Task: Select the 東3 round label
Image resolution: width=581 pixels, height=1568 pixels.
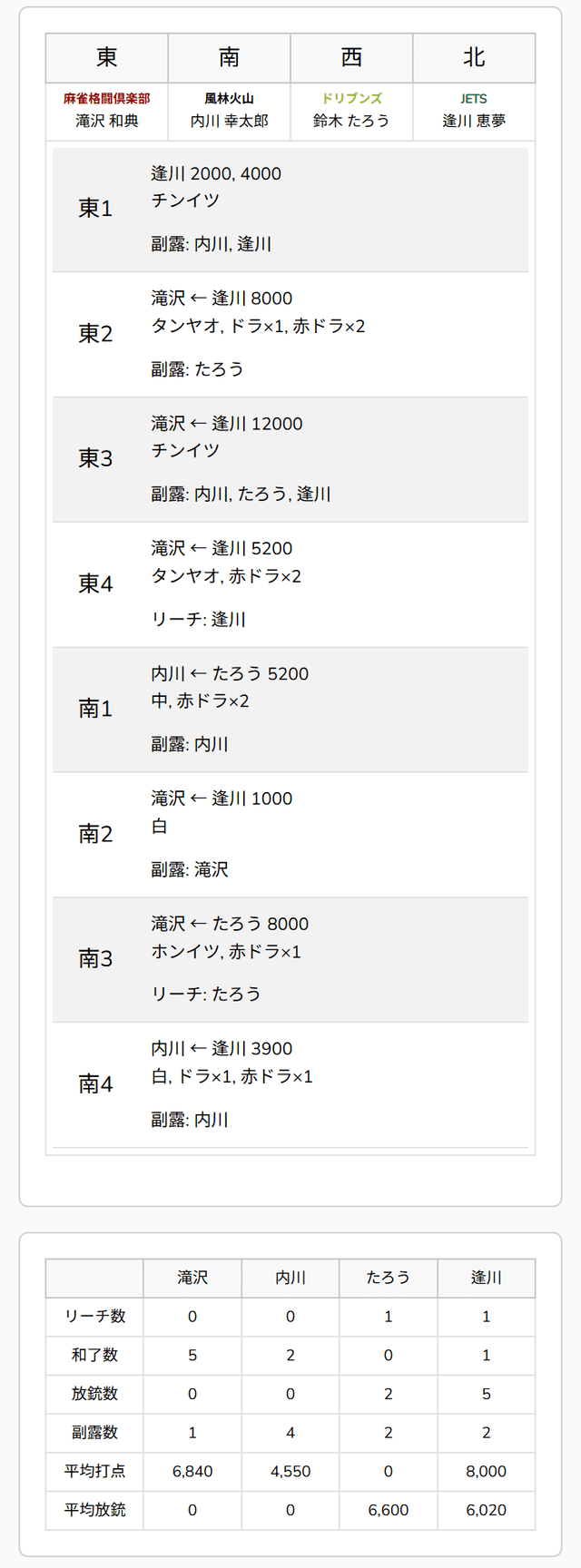Action: tap(95, 459)
